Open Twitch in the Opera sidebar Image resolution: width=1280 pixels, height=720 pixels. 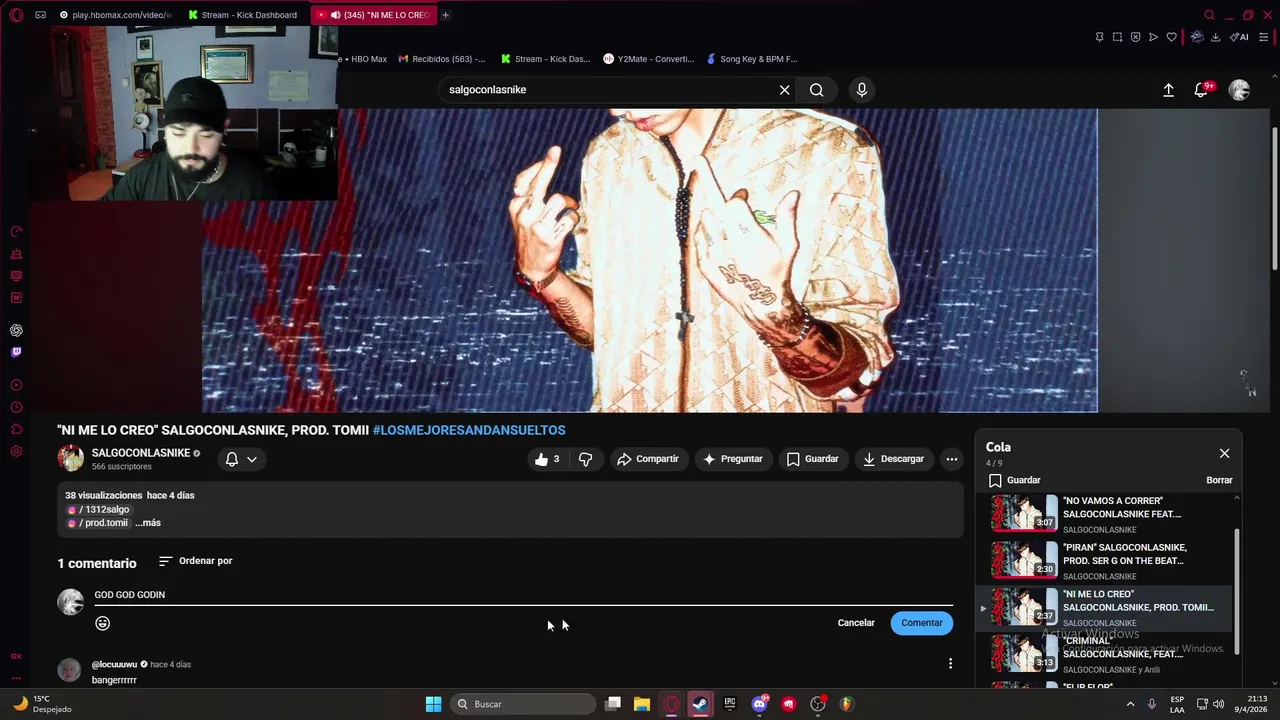(16, 352)
